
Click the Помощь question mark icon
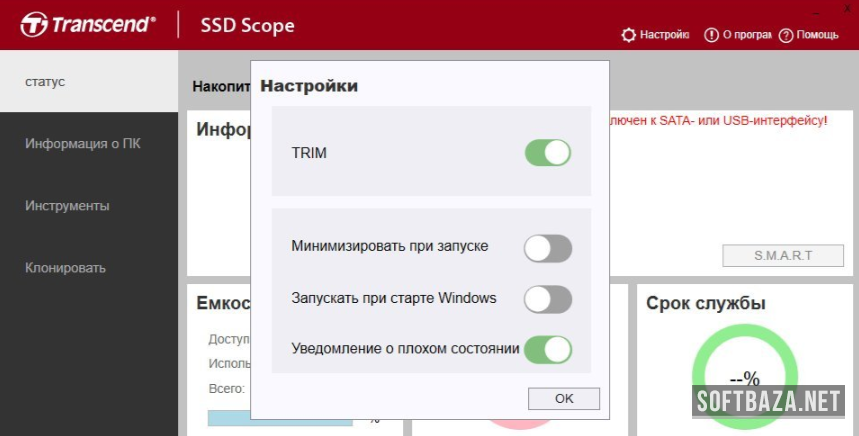tap(785, 35)
